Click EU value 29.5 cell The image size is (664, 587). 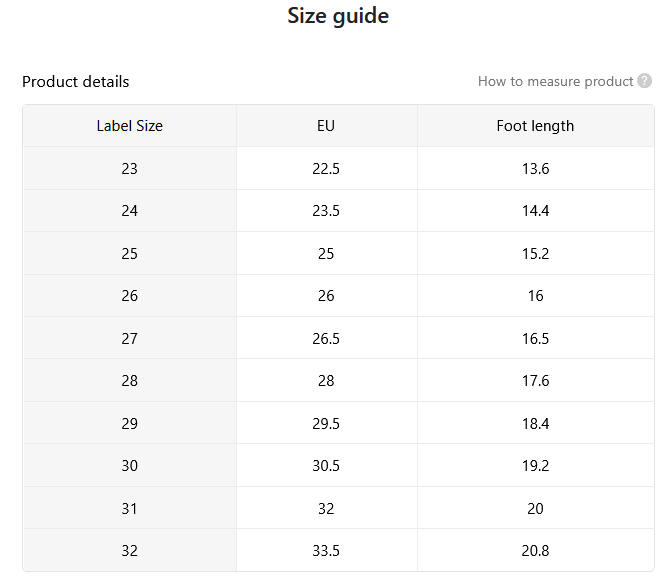pos(326,423)
